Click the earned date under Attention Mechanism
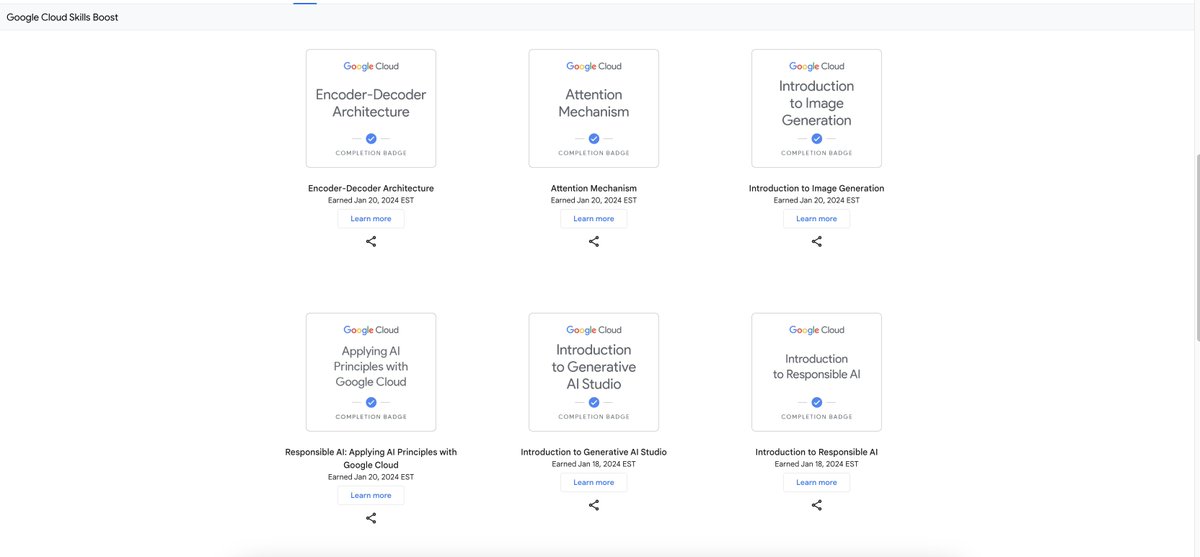1200x557 pixels. [594, 200]
